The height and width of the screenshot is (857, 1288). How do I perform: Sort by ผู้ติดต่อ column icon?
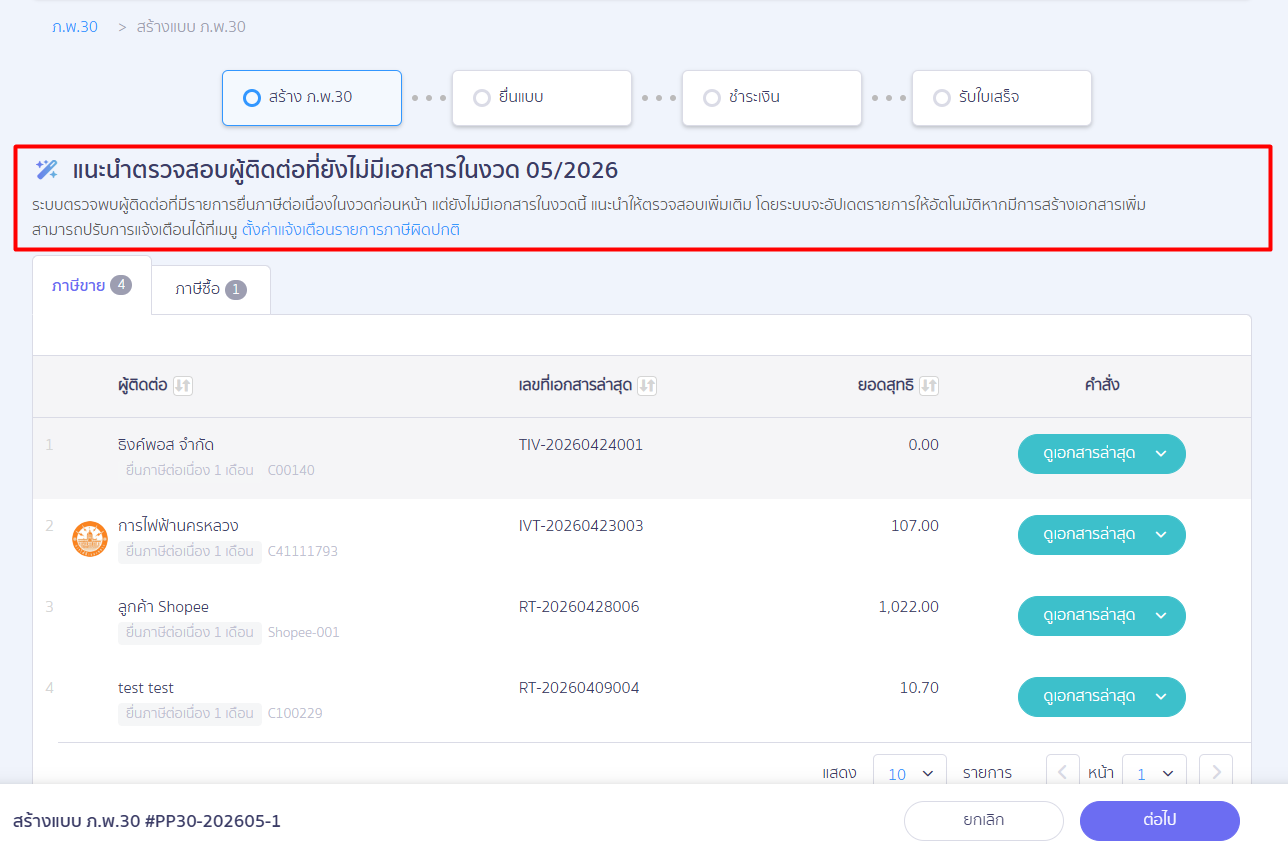(x=183, y=386)
